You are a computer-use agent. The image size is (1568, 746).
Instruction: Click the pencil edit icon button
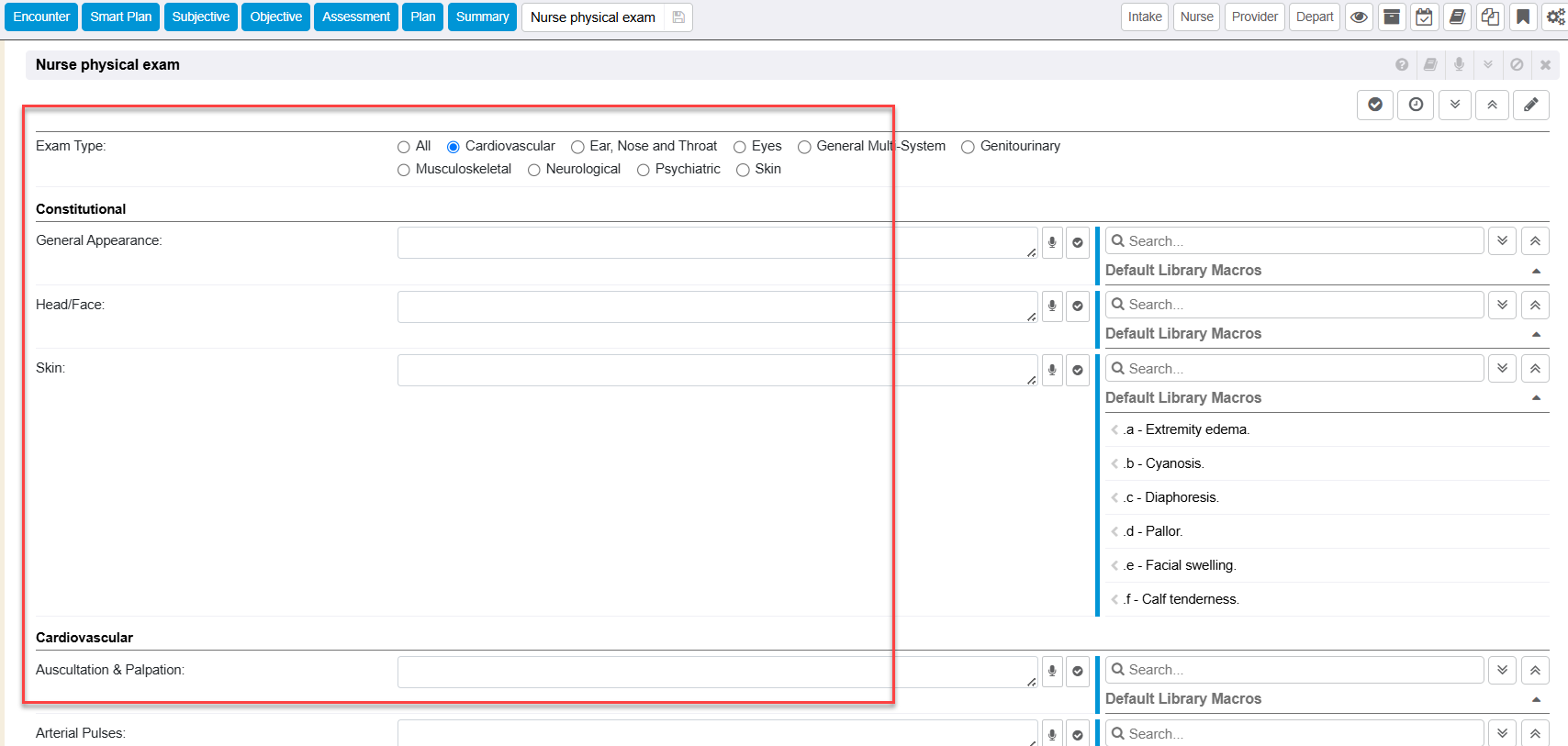point(1530,105)
